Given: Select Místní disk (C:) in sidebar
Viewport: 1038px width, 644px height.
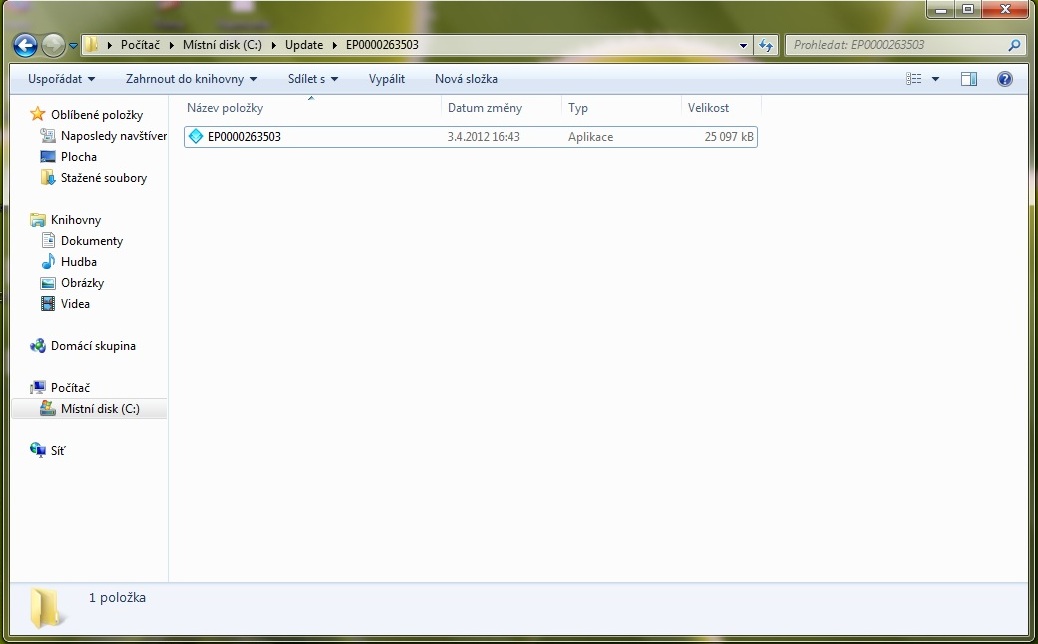Looking at the screenshot, I should (100, 409).
